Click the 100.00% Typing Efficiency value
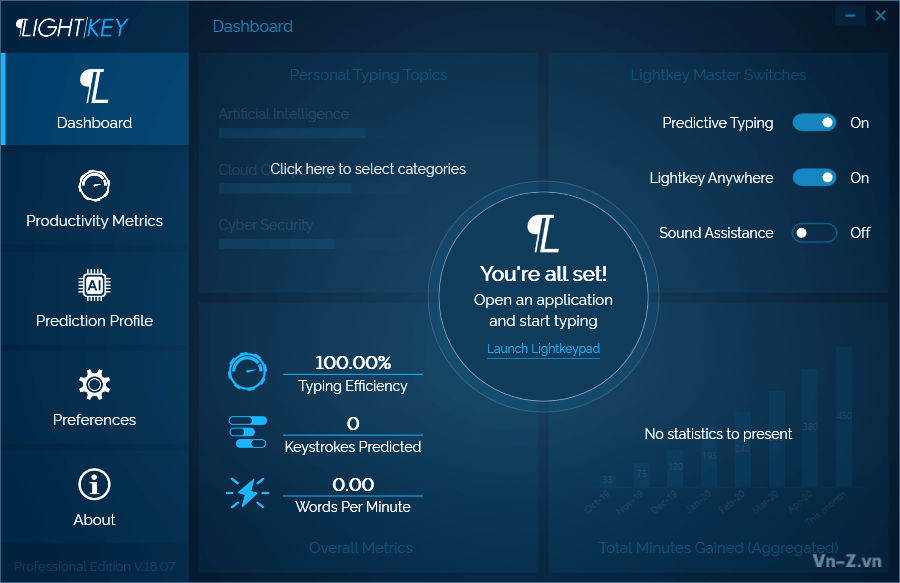 pos(353,363)
